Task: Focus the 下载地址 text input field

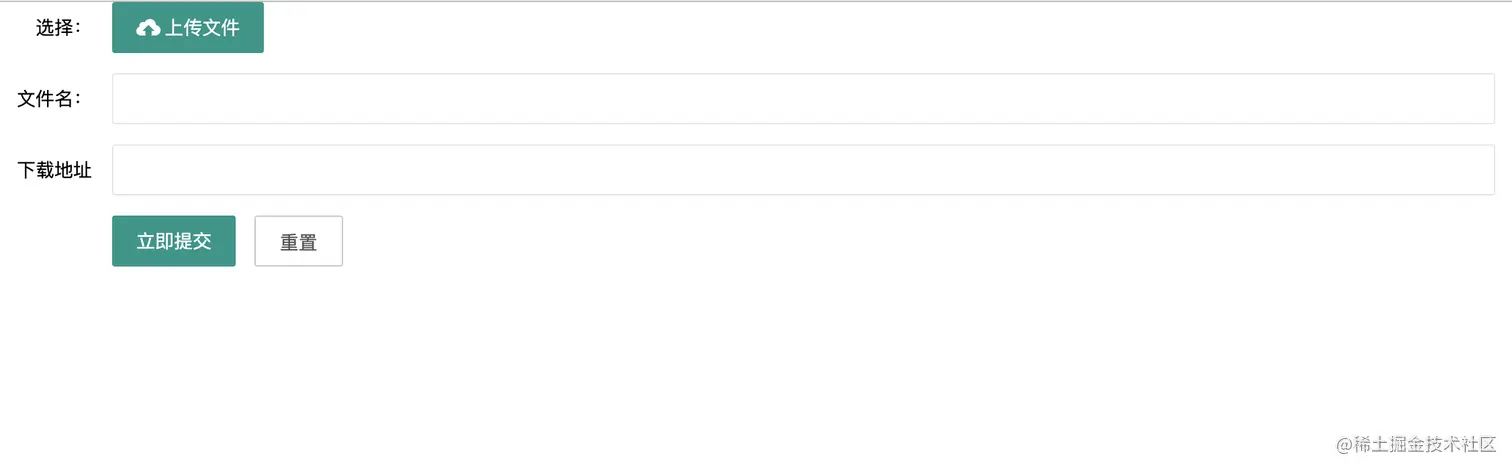Action: 803,170
